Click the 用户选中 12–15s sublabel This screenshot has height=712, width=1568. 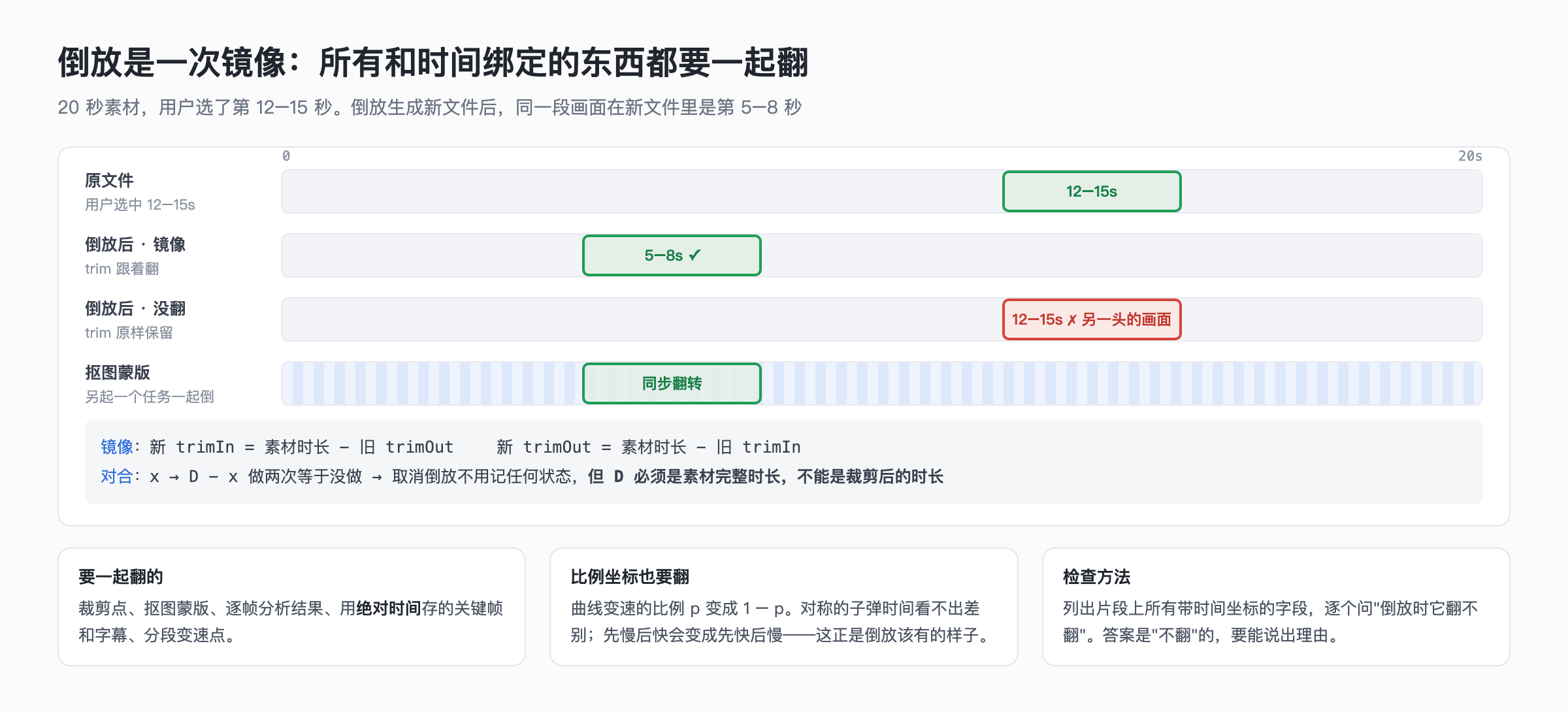[x=140, y=204]
